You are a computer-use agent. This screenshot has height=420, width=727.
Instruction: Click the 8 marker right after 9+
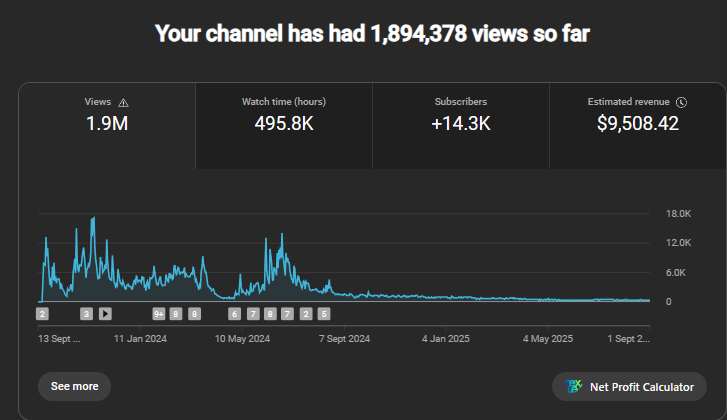click(176, 313)
